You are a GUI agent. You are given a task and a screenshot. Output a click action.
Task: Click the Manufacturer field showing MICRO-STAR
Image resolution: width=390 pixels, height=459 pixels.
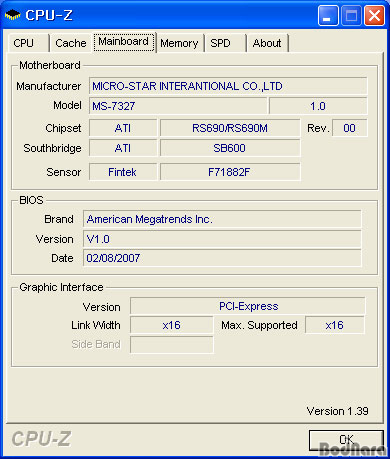pyautogui.click(x=228, y=86)
